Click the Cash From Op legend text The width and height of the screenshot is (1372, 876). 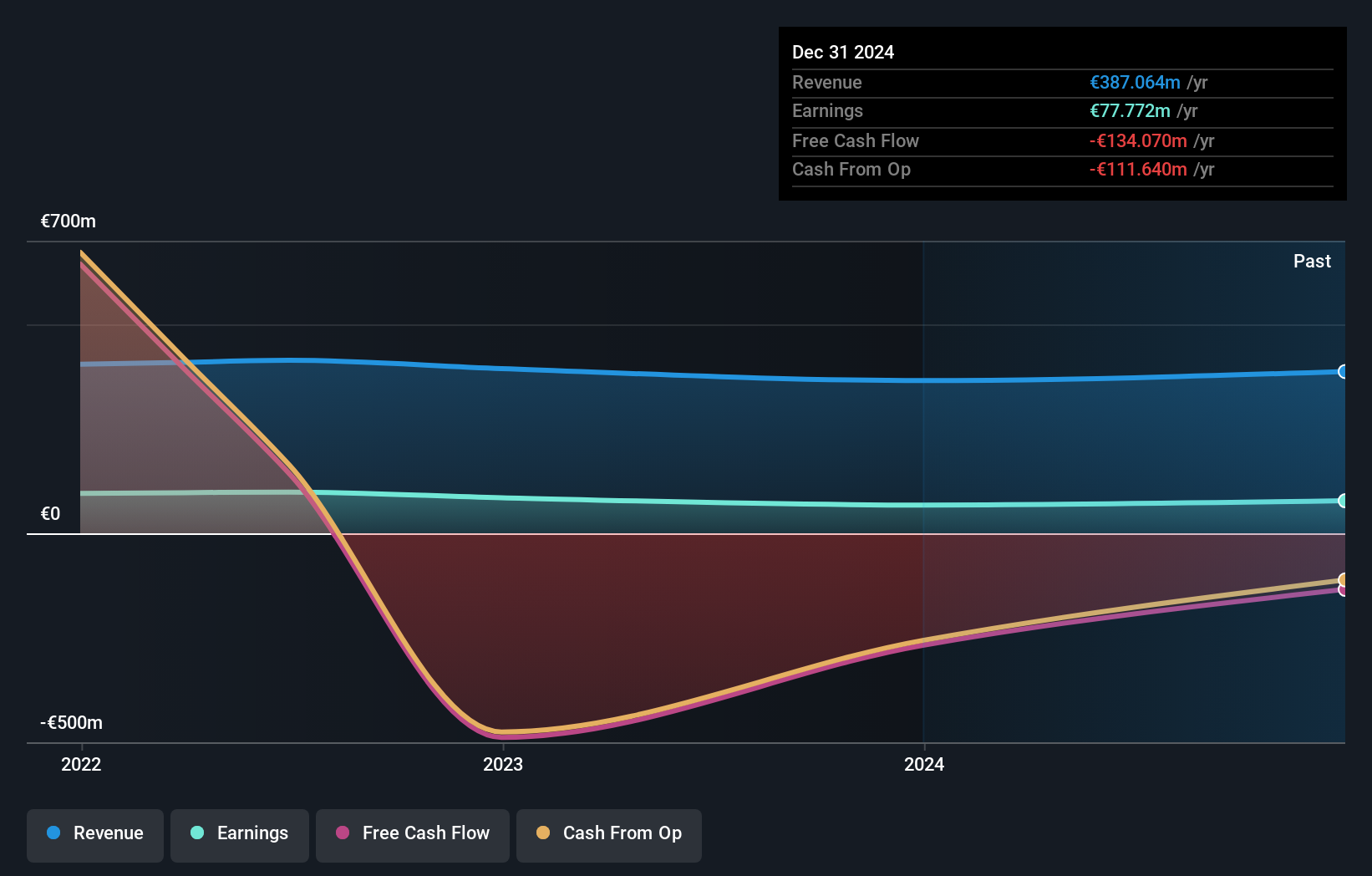622,833
